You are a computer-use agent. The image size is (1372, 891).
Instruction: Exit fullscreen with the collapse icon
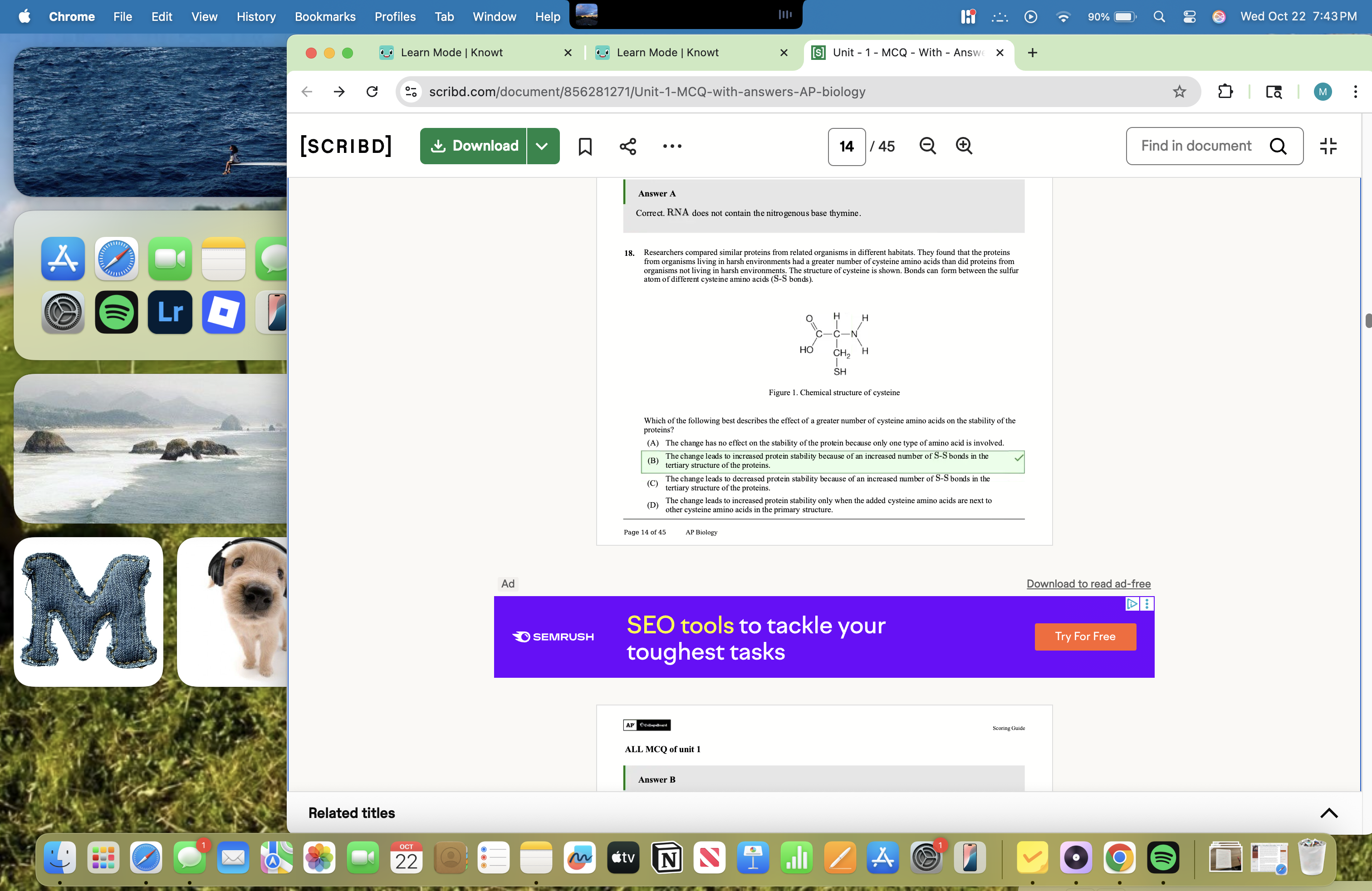[1328, 147]
